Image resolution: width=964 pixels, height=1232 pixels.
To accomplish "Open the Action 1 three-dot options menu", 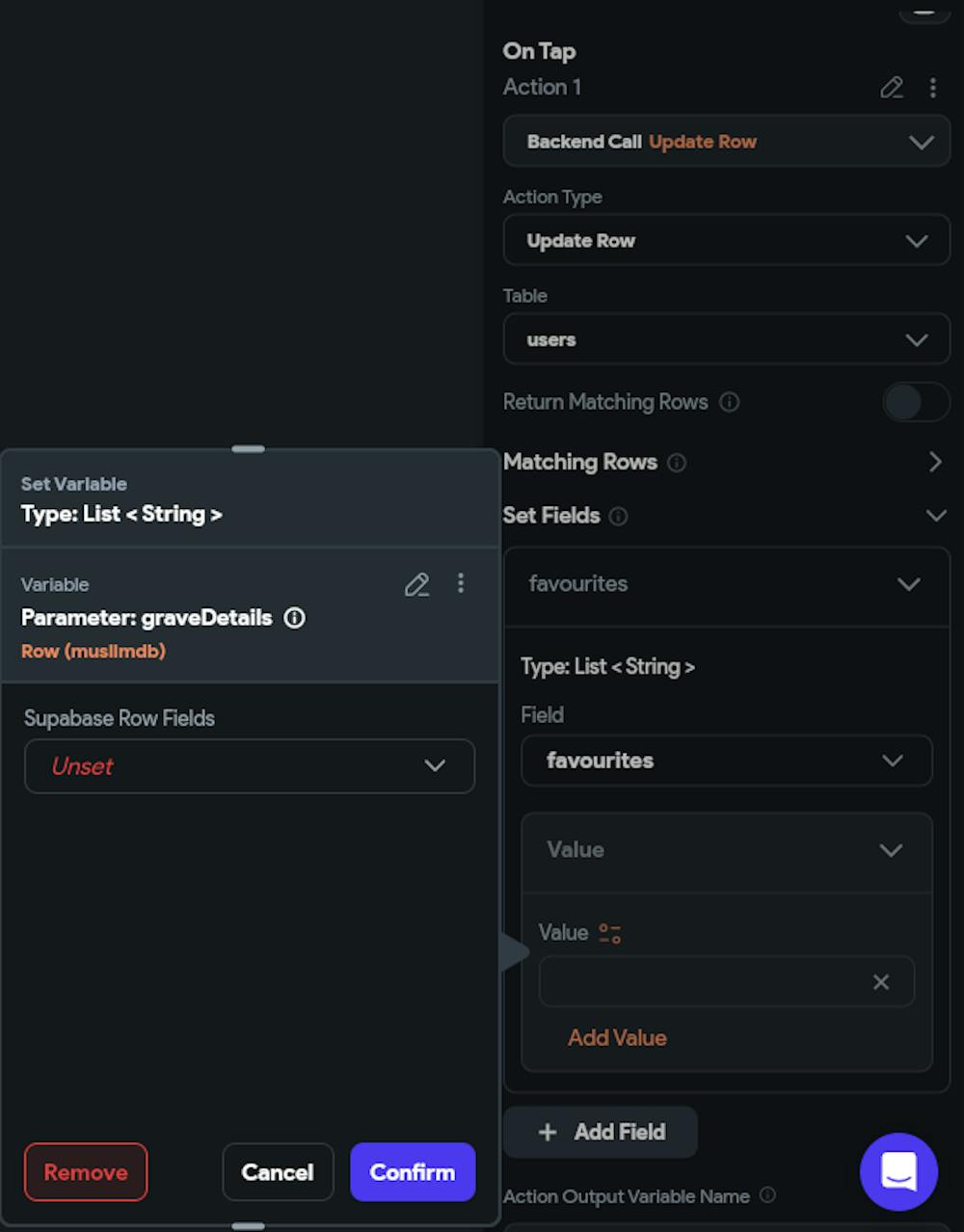I will pyautogui.click(x=932, y=88).
